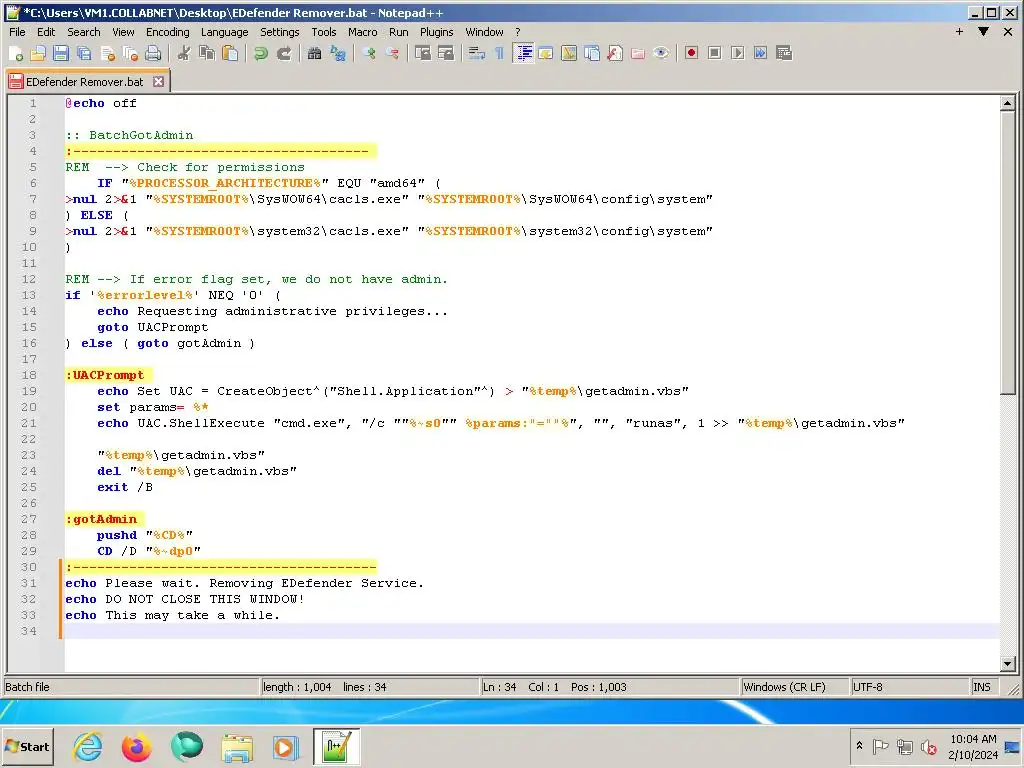This screenshot has width=1024, height=768.
Task: Open the Macro menu
Action: (x=362, y=32)
